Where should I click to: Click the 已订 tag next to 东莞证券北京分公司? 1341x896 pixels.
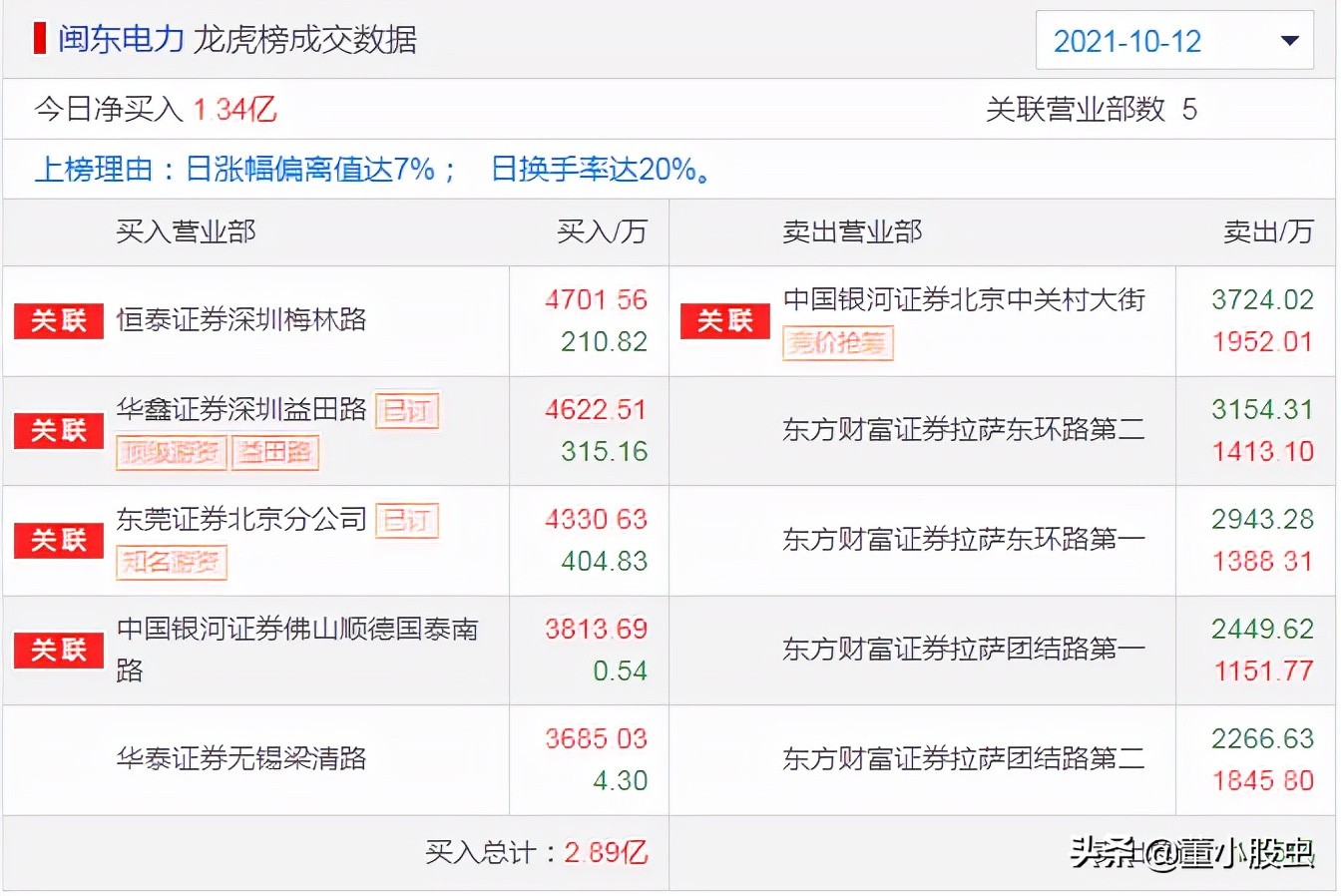(x=406, y=520)
